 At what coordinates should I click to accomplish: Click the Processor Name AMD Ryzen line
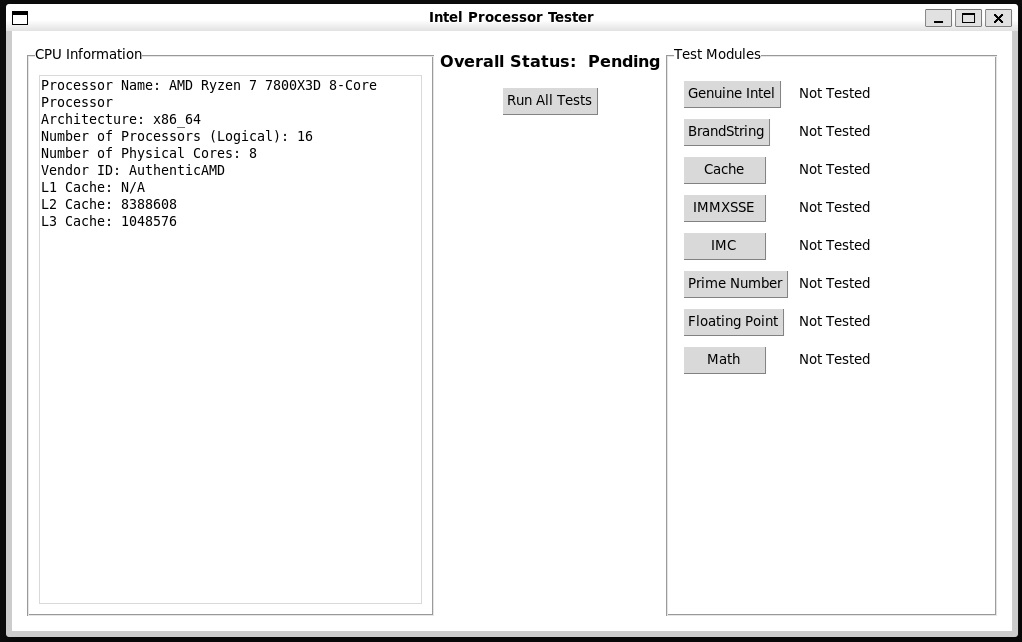click(x=209, y=94)
